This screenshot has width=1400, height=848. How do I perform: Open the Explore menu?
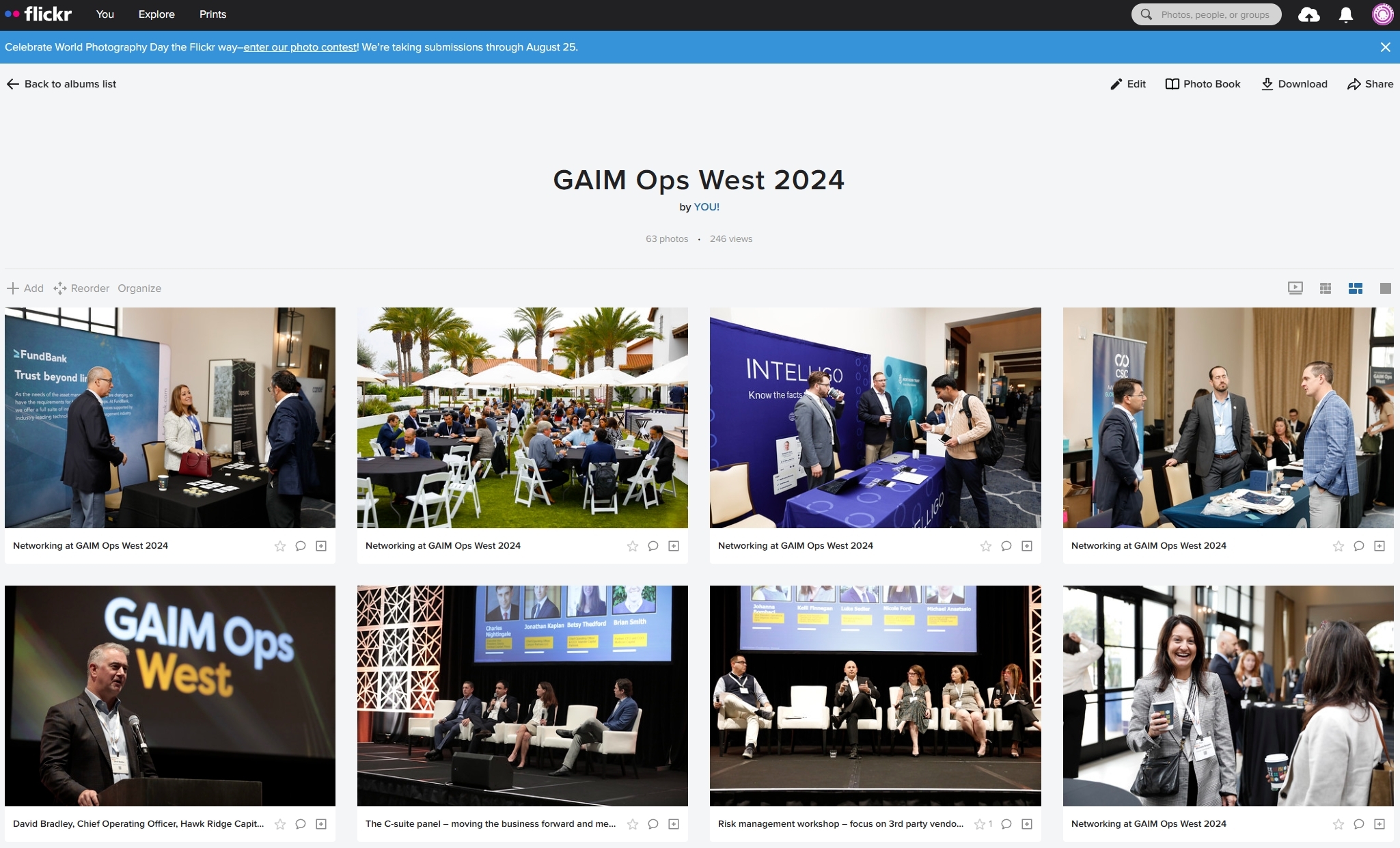tap(156, 14)
